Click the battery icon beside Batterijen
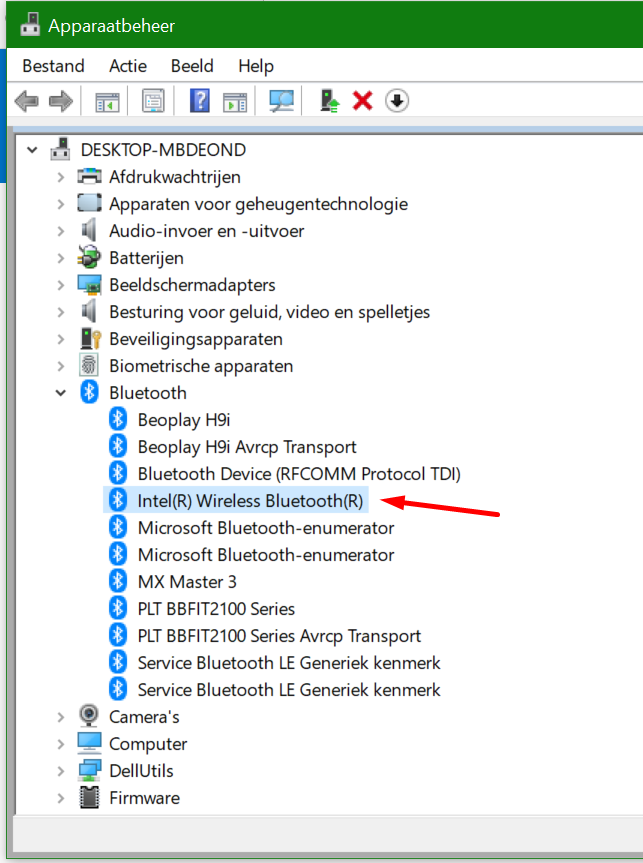 [x=89, y=258]
